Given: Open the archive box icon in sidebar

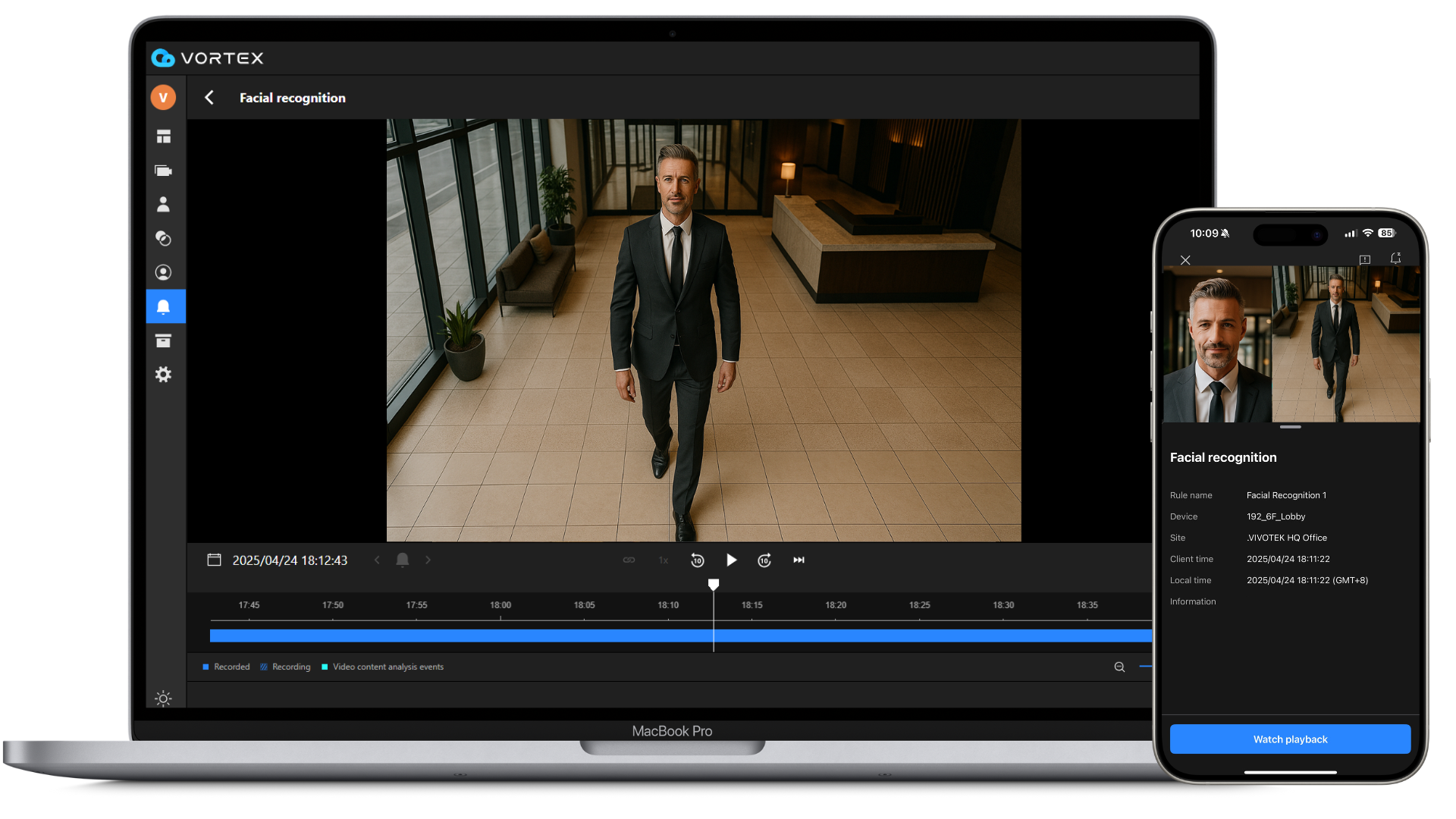Looking at the screenshot, I should (x=163, y=340).
